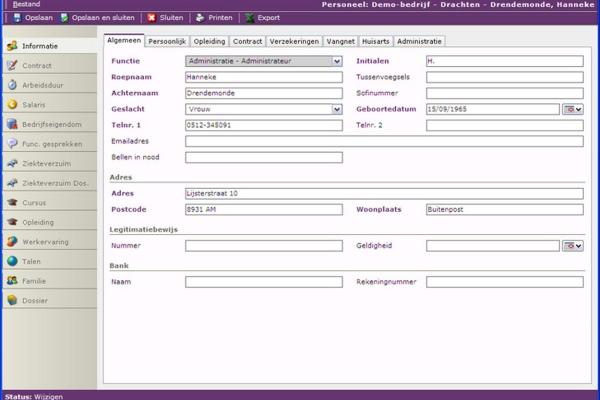Expand the Geslacht dropdown

(336, 109)
